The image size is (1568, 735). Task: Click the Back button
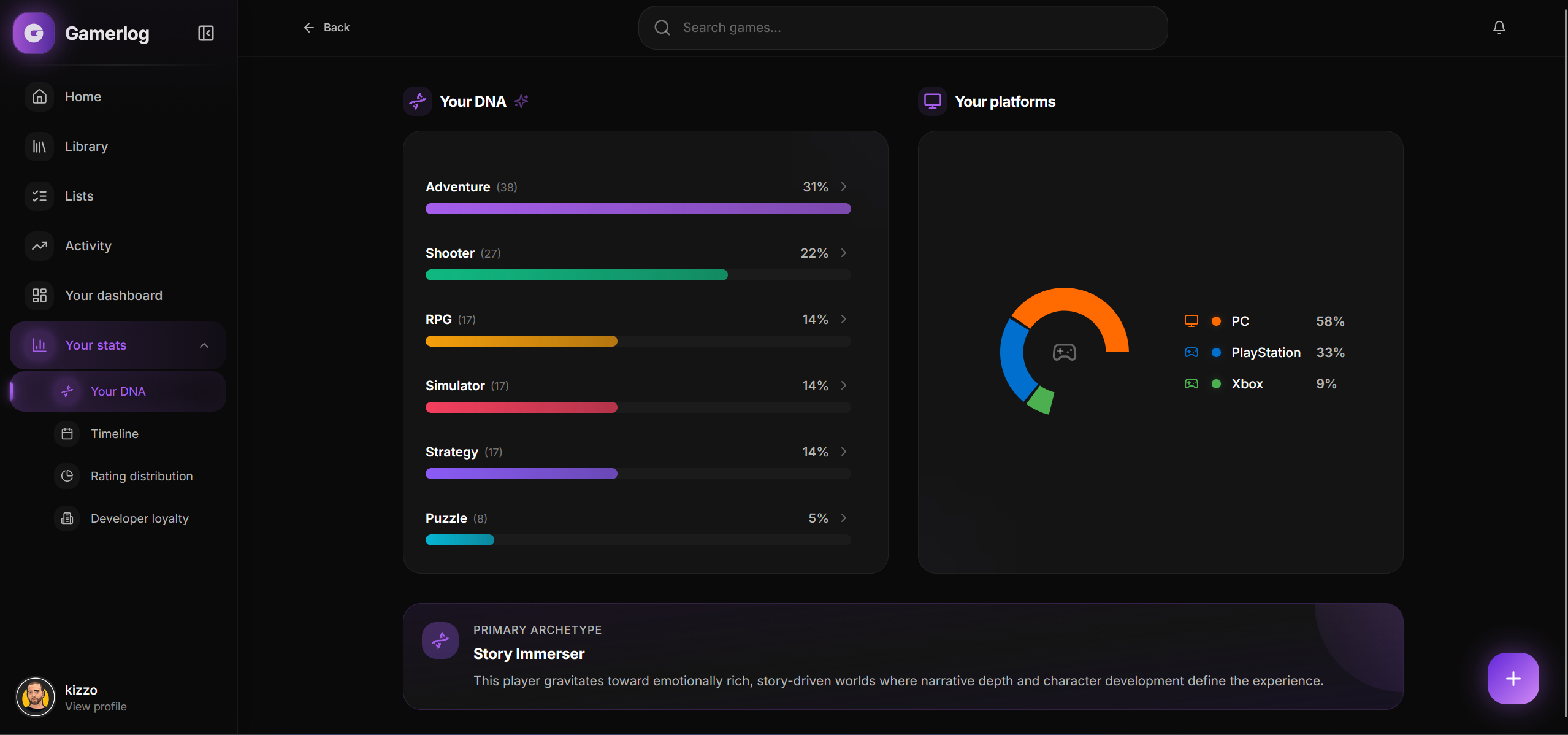click(x=326, y=27)
